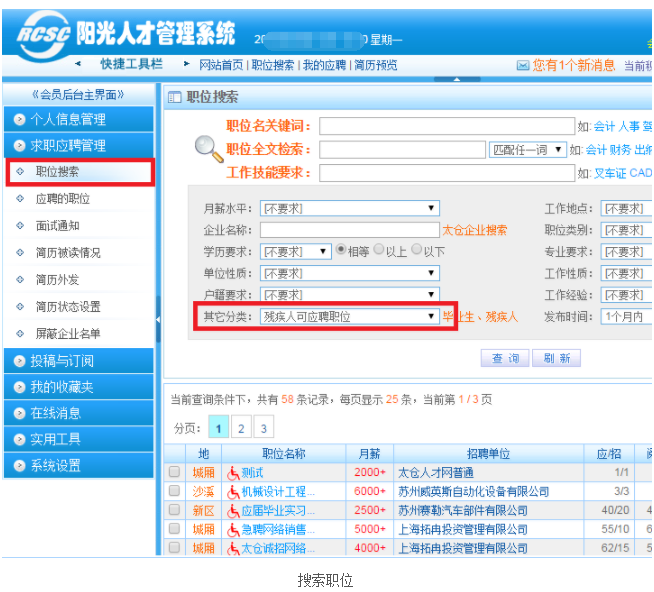Check the box for 应届毕业实习 row
Screen dimensions: 654x592
click(174, 510)
